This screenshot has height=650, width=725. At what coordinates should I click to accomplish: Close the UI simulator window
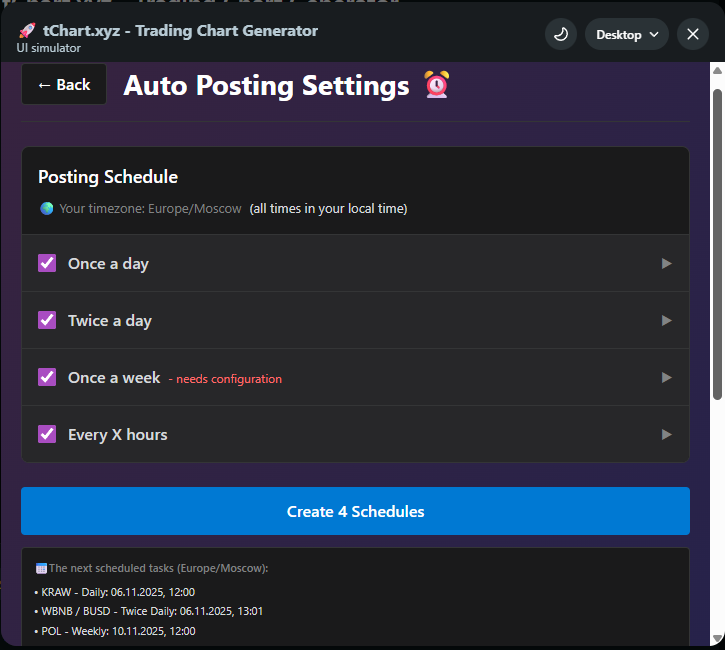tap(693, 34)
